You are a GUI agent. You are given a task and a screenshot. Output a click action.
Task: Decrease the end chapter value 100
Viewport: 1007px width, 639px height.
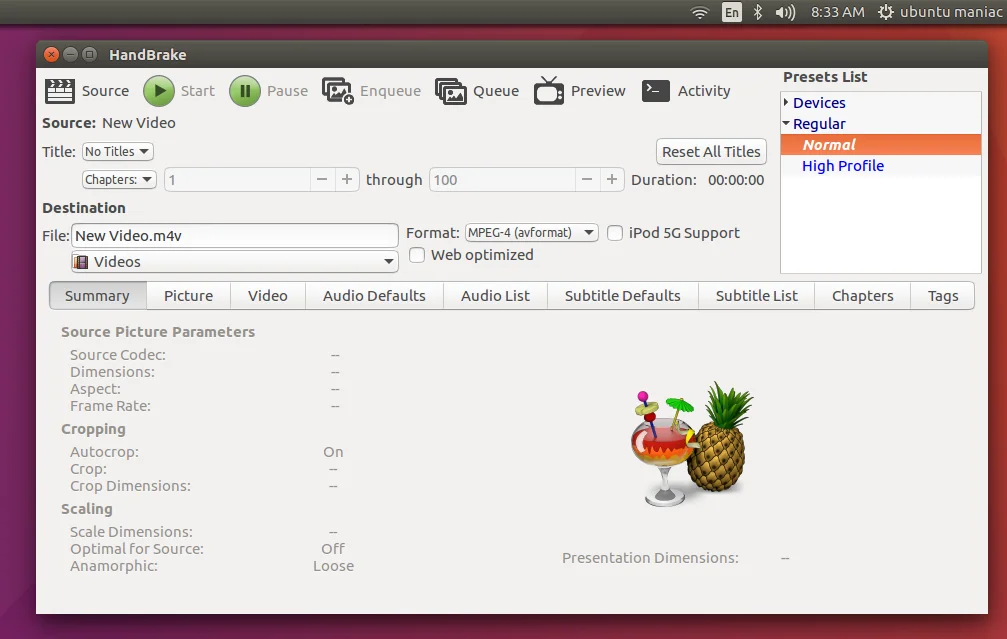coord(586,180)
